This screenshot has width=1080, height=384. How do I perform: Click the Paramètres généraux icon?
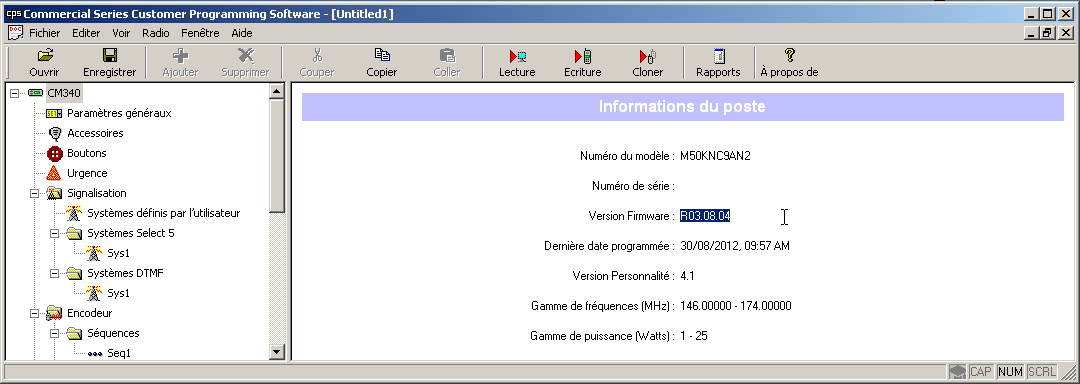click(54, 113)
